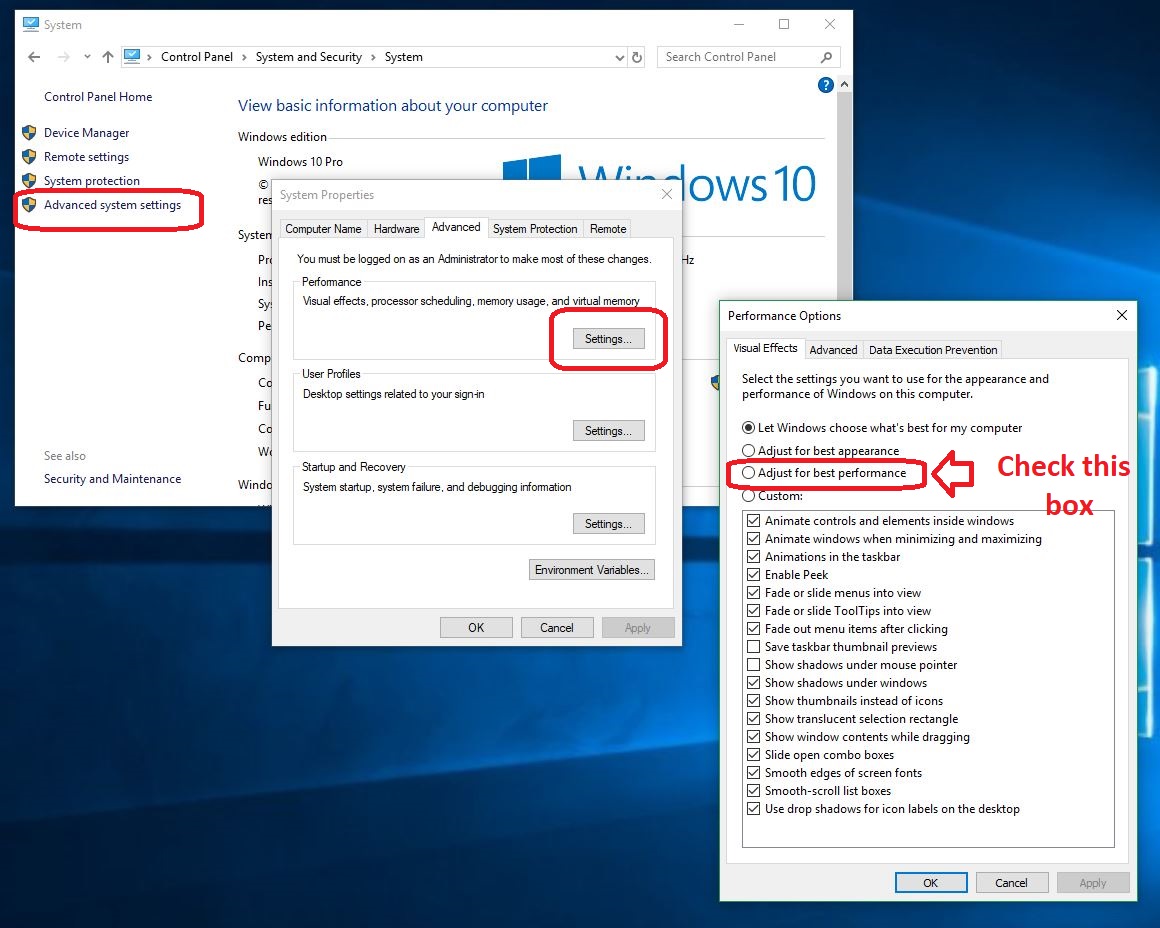Switch to the Hardware tab

tap(396, 229)
